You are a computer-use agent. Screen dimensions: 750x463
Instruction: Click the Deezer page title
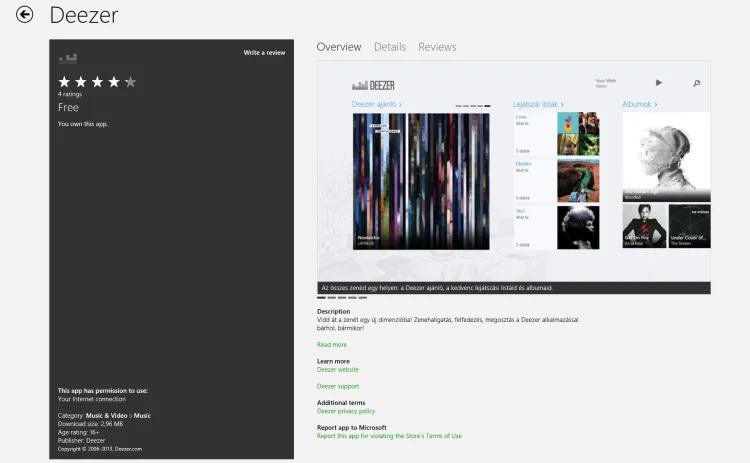point(84,15)
